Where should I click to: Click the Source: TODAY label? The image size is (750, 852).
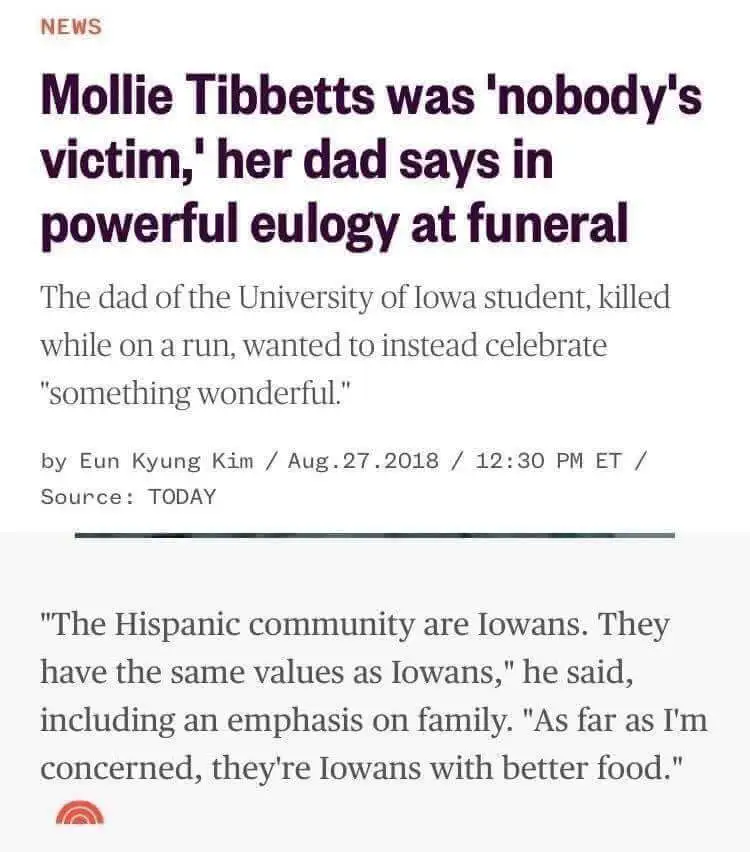(x=128, y=496)
